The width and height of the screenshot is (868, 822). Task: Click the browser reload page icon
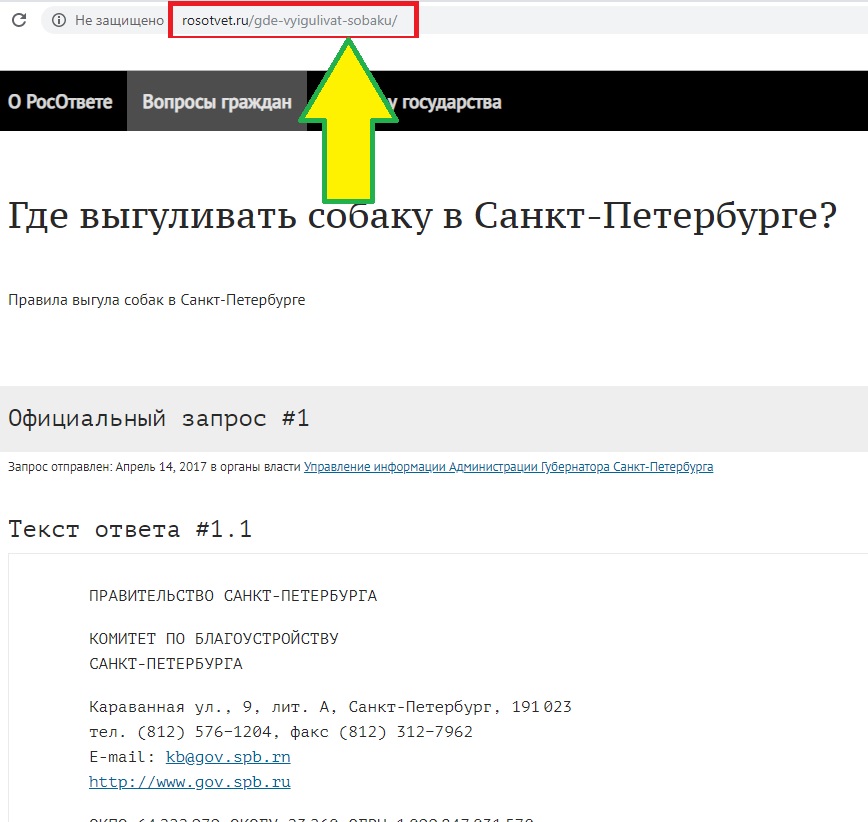tap(17, 20)
